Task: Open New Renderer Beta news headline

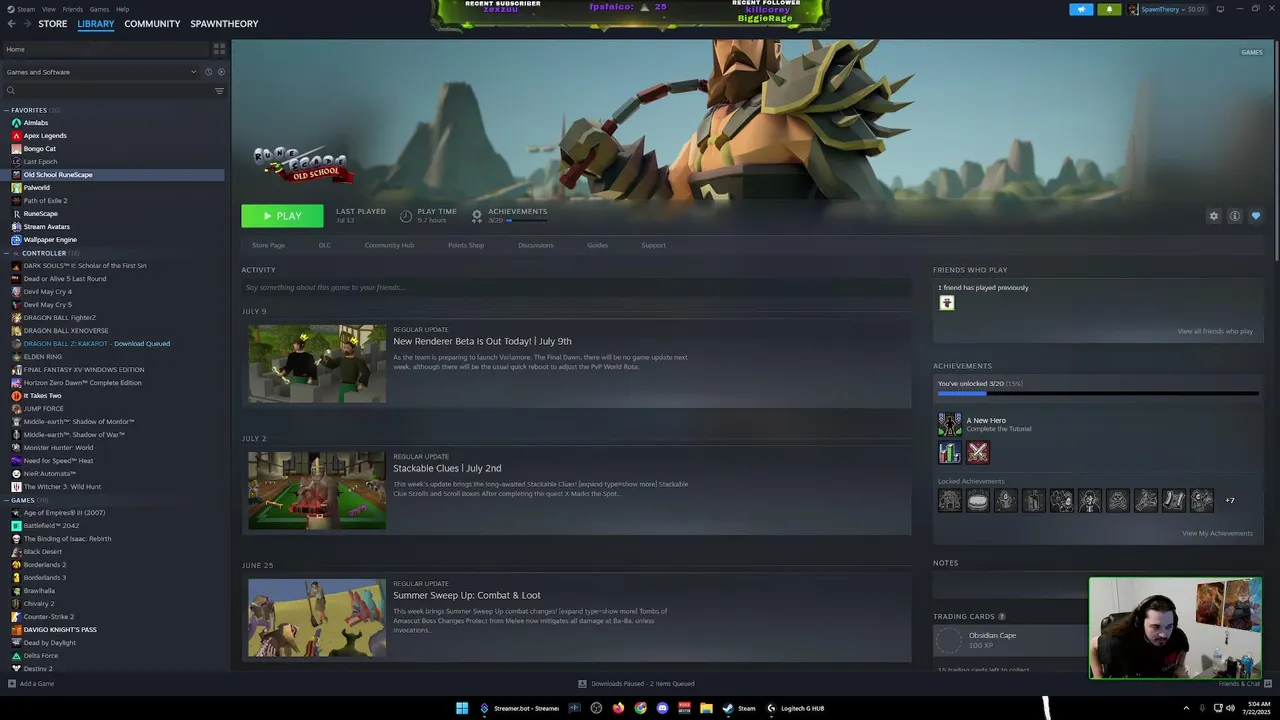Action: click(482, 341)
